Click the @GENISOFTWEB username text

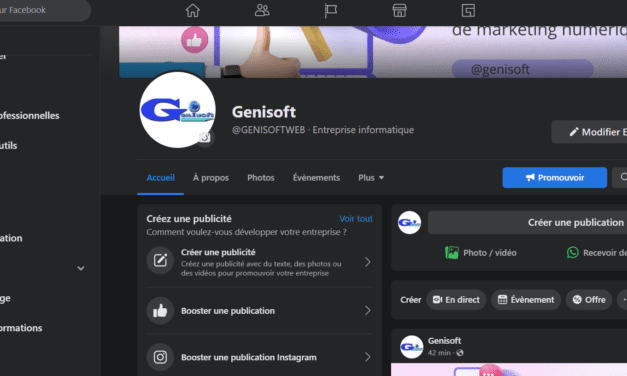click(269, 130)
